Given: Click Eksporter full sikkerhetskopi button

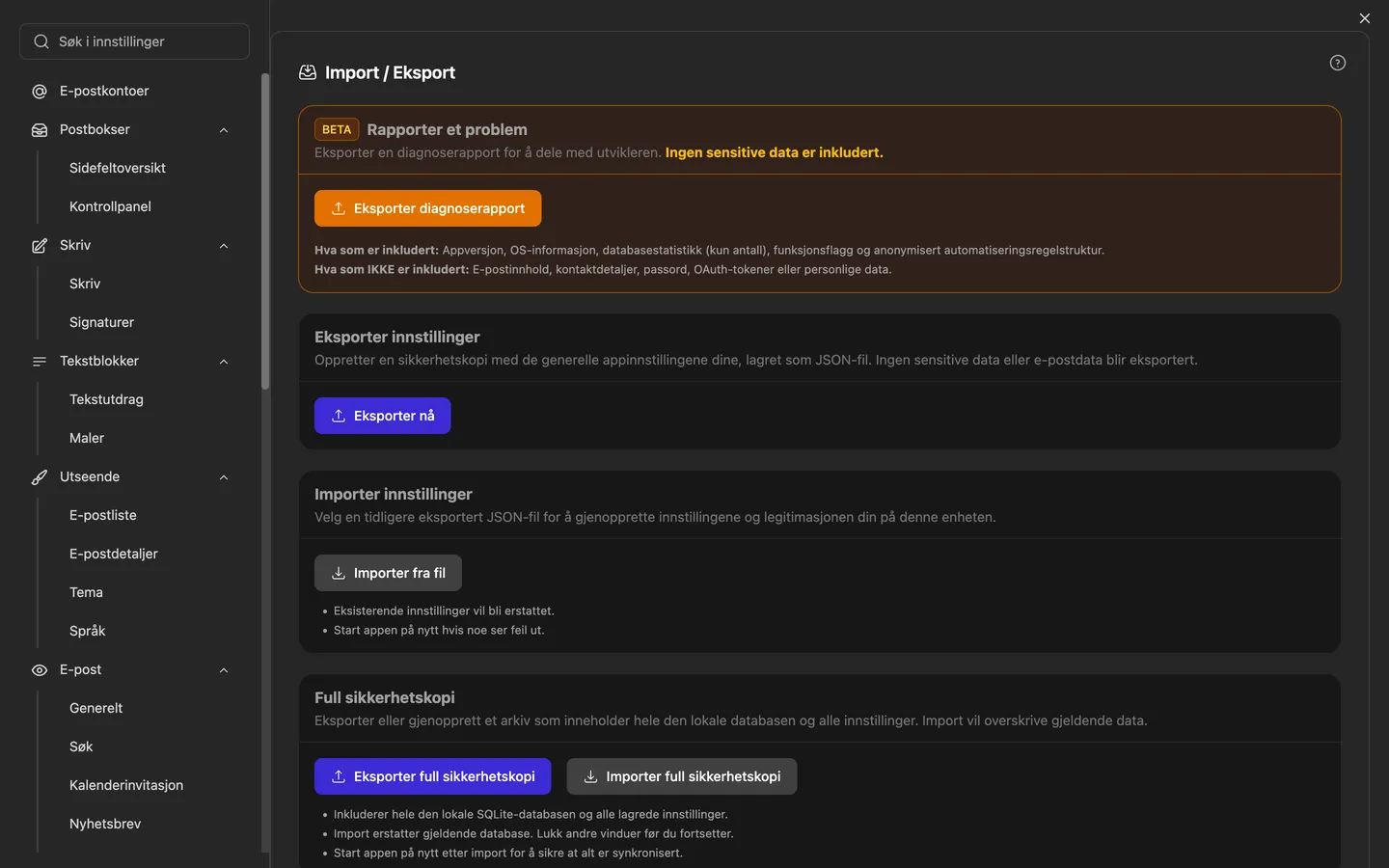Looking at the screenshot, I should pos(432,776).
